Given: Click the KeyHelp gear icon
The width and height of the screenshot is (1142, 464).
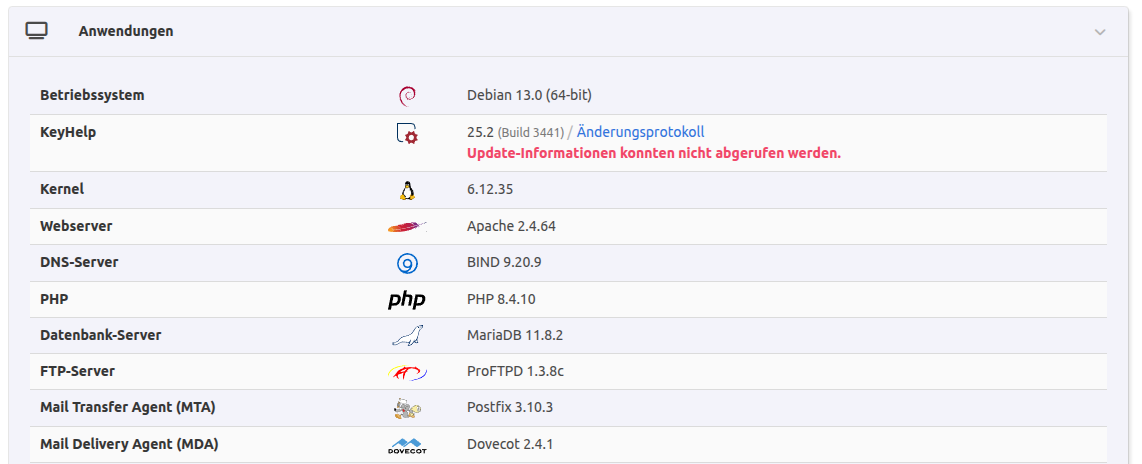Looking at the screenshot, I should pos(407,134).
